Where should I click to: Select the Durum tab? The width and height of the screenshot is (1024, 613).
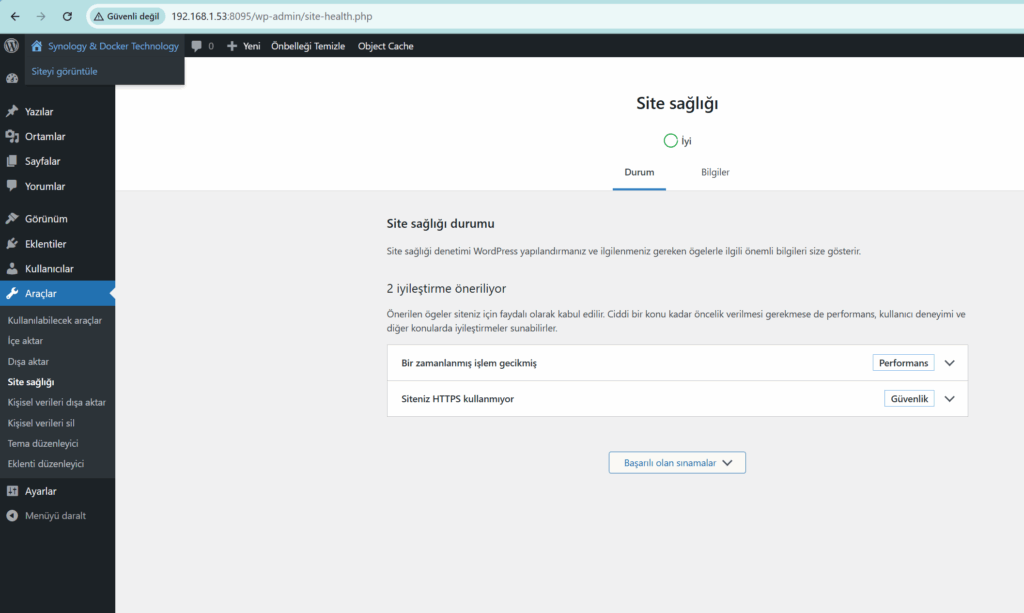point(639,172)
